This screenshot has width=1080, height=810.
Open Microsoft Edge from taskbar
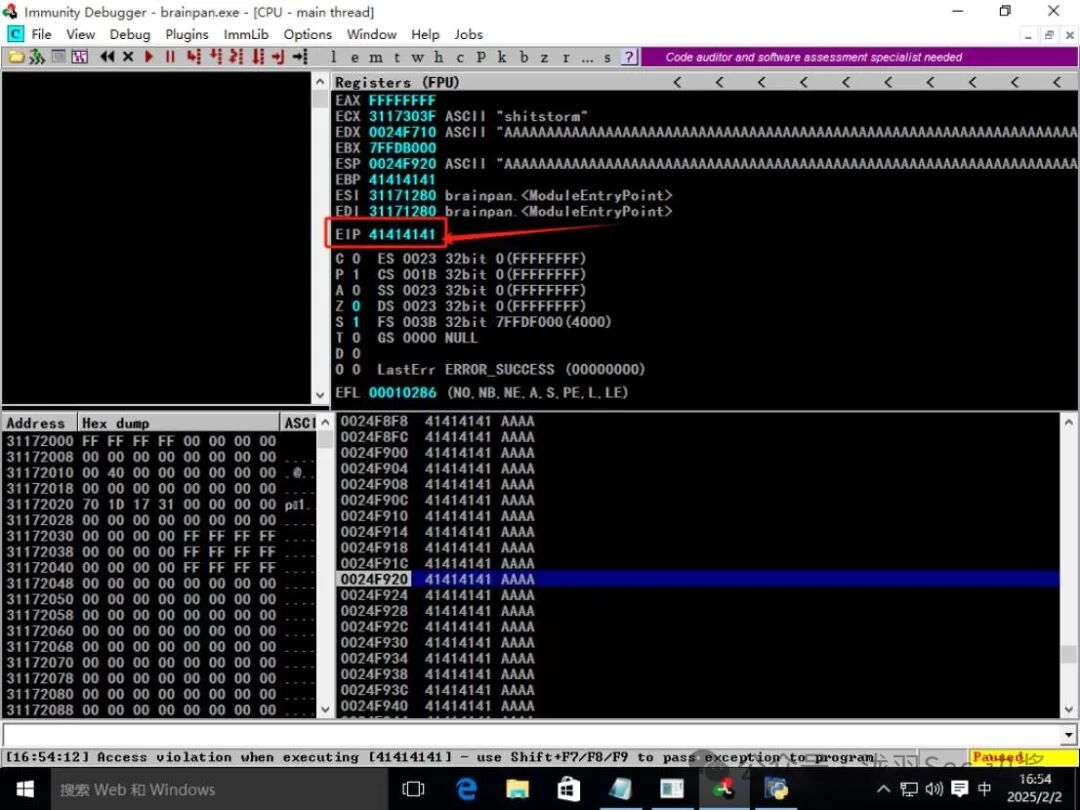point(466,789)
